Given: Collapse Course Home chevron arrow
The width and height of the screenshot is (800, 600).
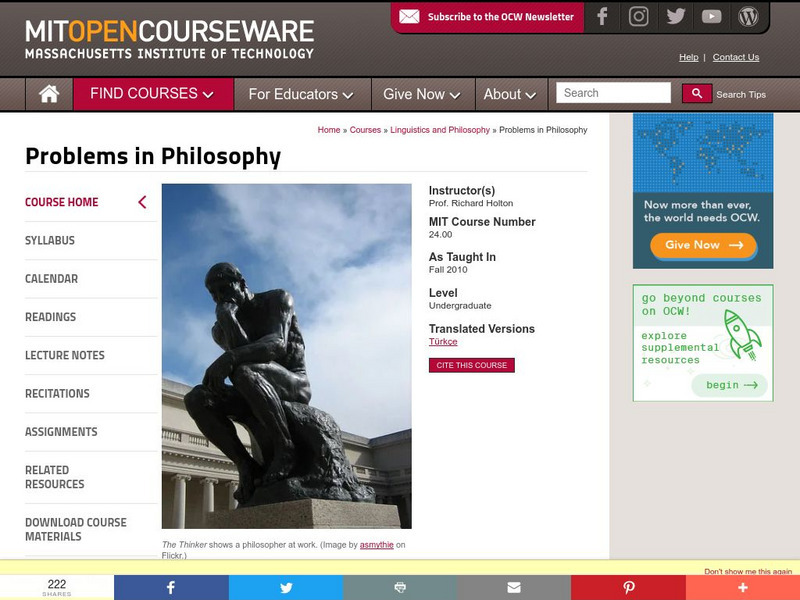Looking at the screenshot, I should 142,202.
